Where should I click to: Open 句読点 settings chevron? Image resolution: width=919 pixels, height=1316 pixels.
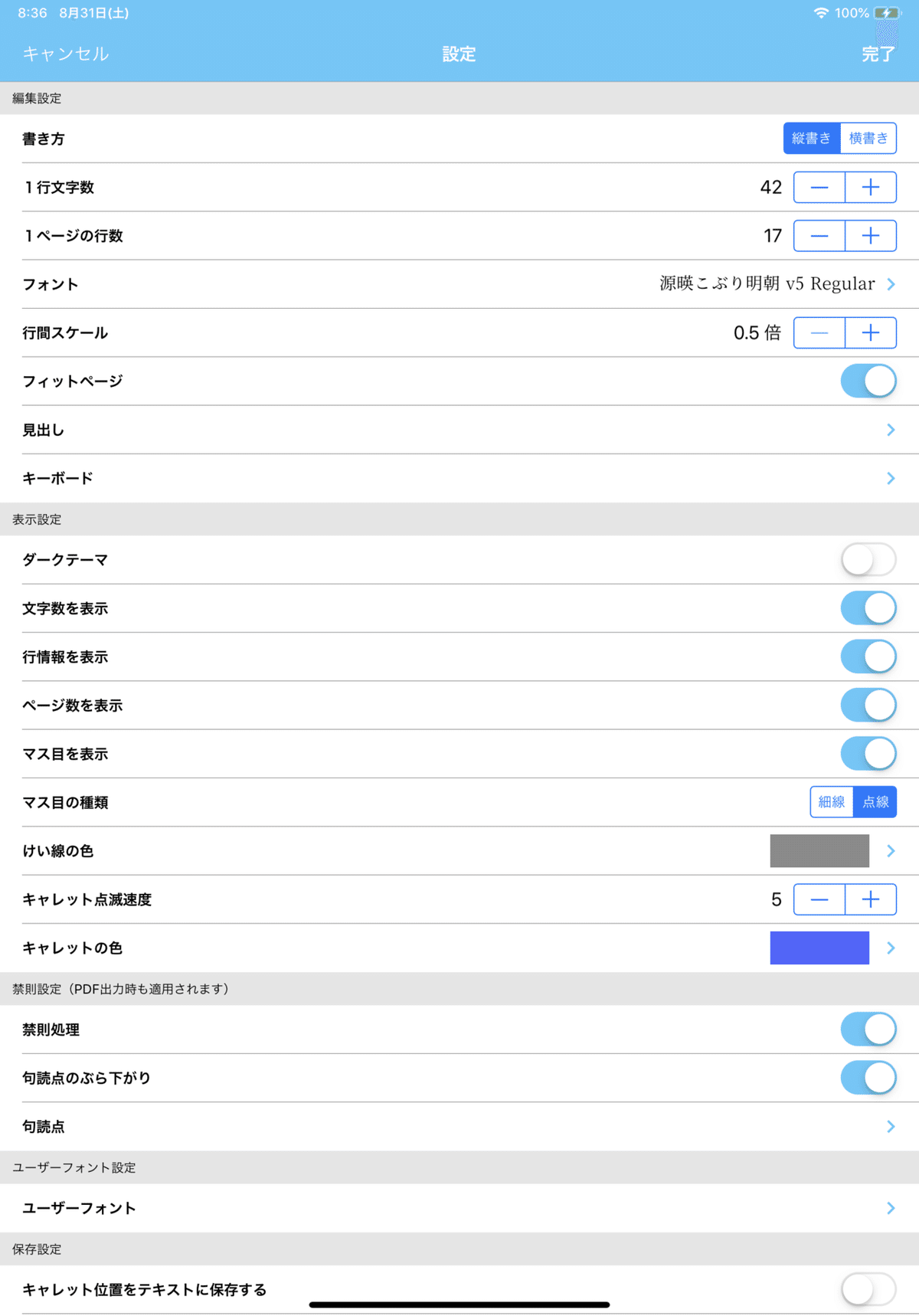(x=891, y=1127)
